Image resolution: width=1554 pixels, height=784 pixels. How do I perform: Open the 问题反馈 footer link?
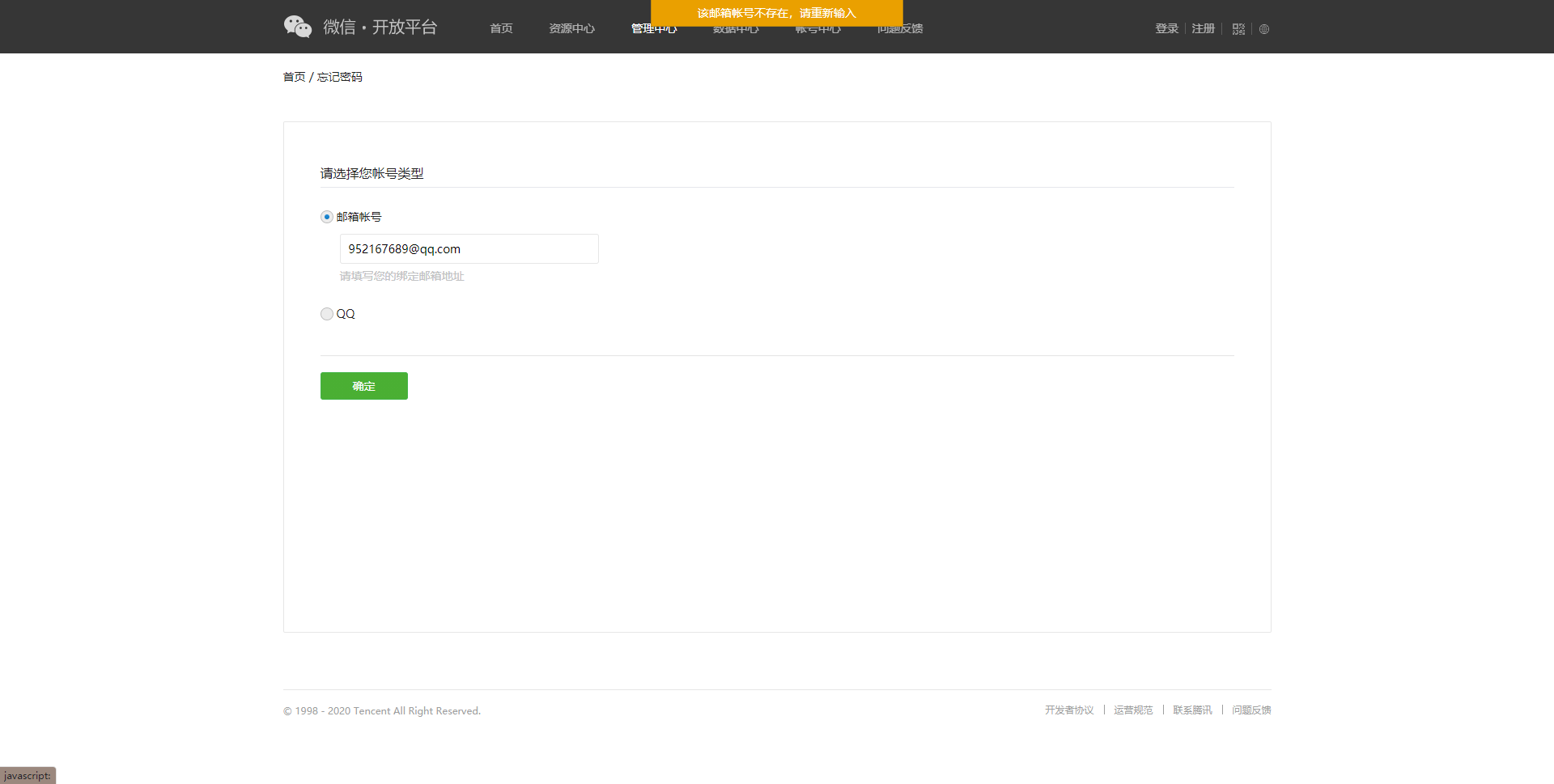click(x=1251, y=710)
